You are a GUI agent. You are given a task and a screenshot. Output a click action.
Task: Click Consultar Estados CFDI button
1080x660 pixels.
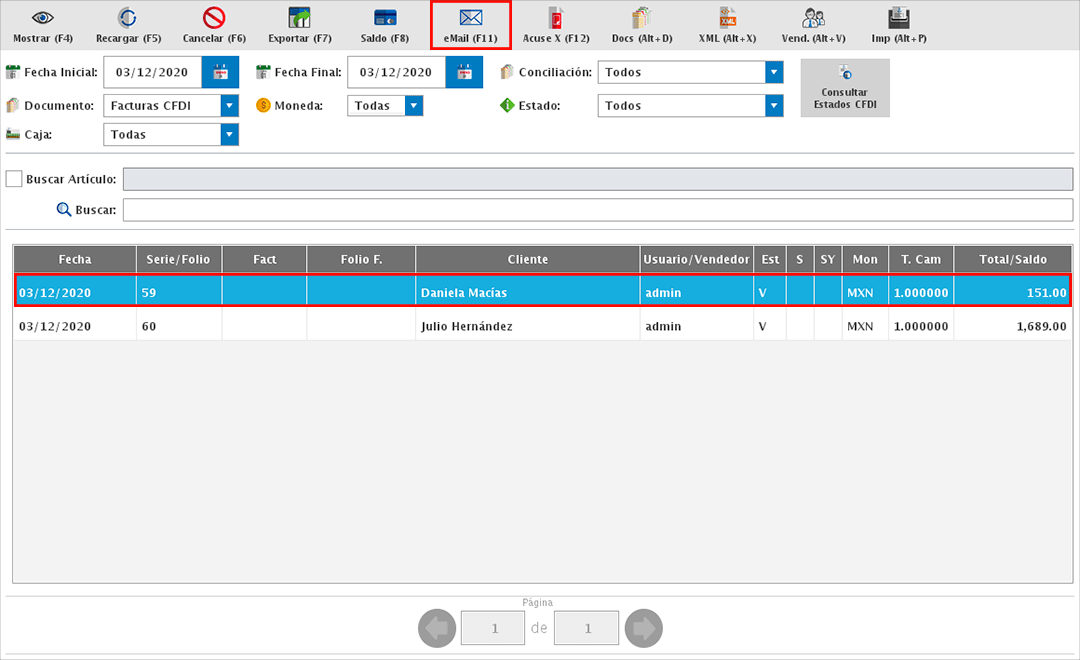tap(845, 88)
